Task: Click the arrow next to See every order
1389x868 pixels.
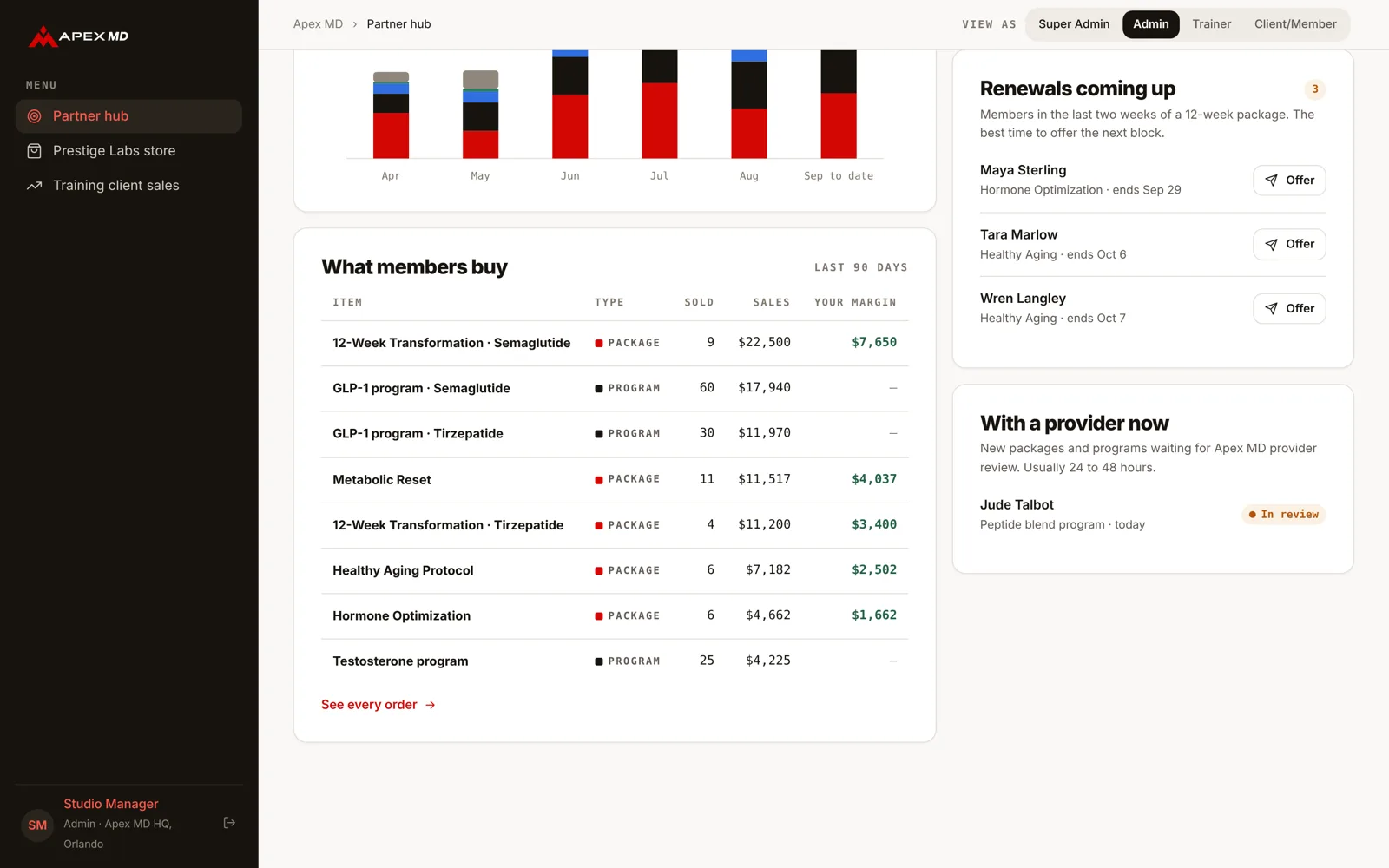Action: (x=431, y=705)
